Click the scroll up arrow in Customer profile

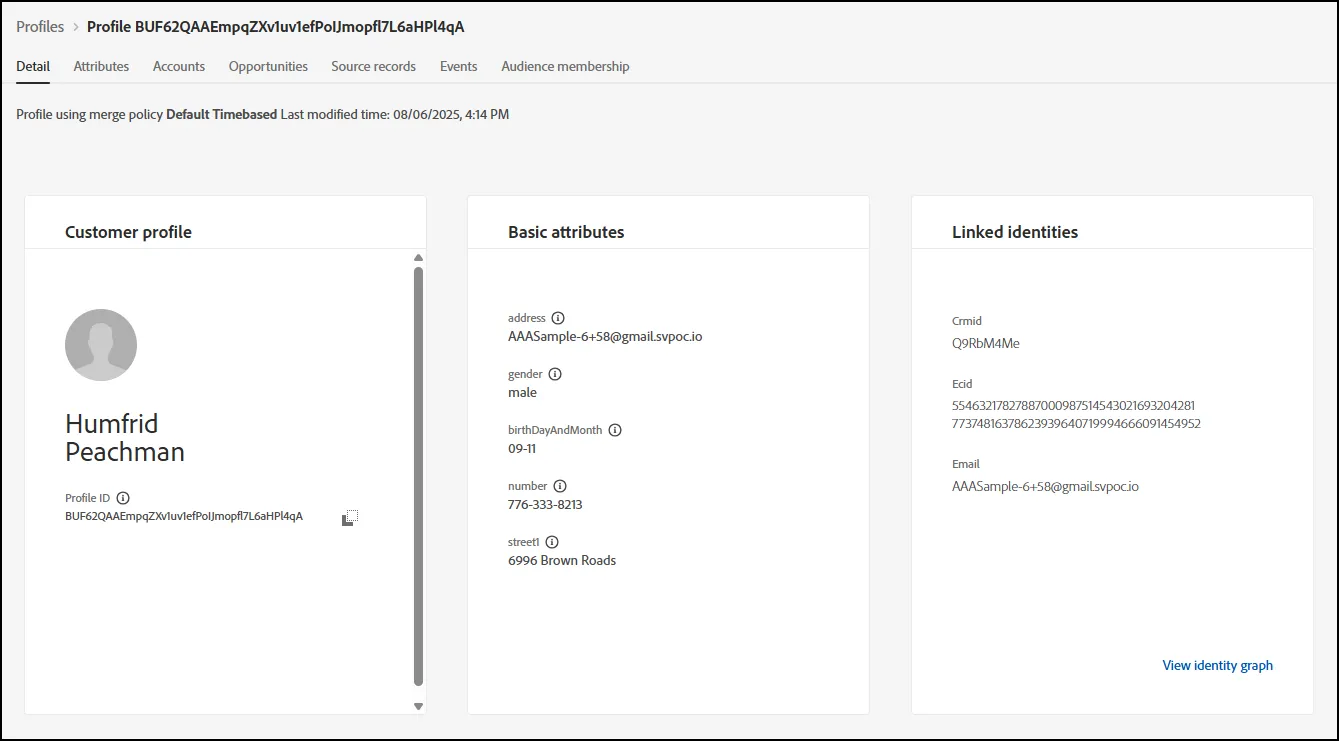pyautogui.click(x=418, y=258)
